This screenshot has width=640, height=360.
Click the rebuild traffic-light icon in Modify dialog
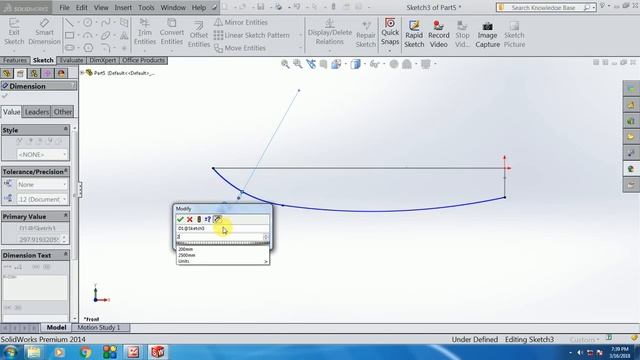click(x=199, y=219)
